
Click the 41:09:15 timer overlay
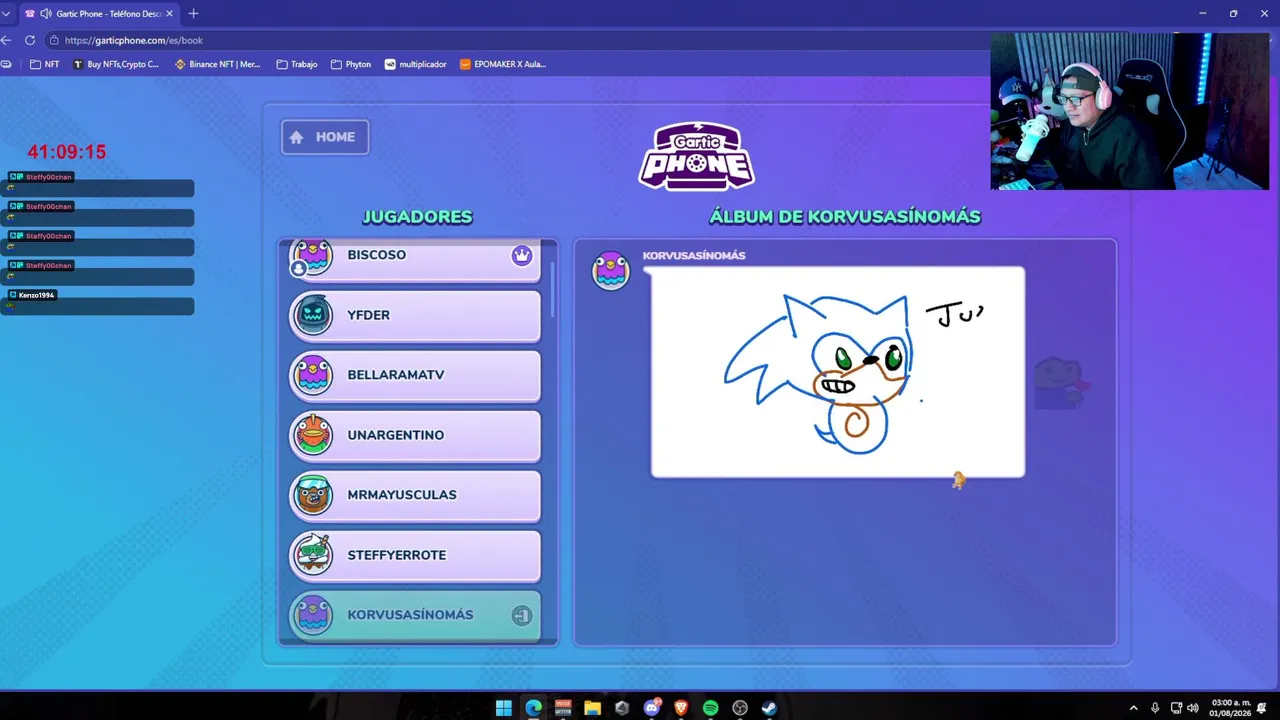point(67,152)
